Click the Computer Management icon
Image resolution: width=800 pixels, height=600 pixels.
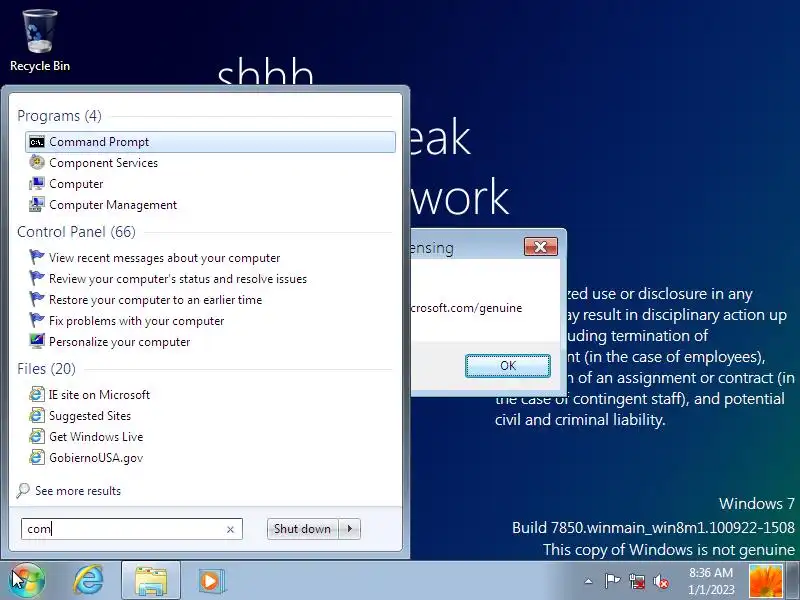[x=37, y=205]
